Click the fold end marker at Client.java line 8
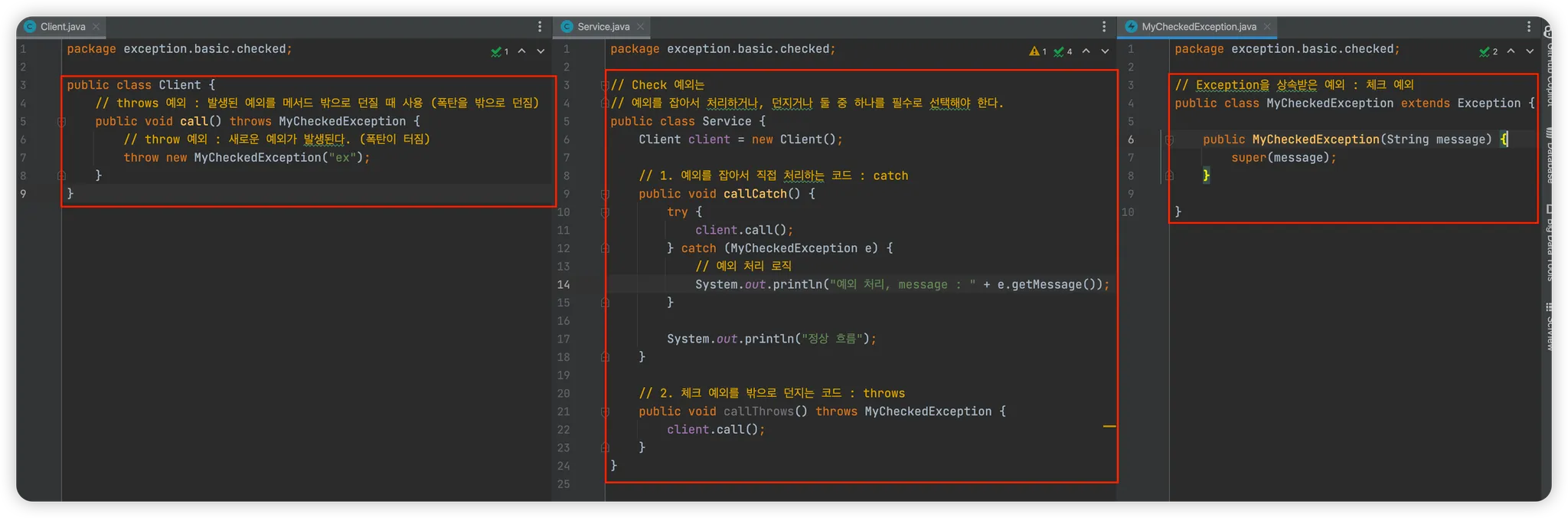The height and width of the screenshot is (518, 1568). [x=61, y=175]
